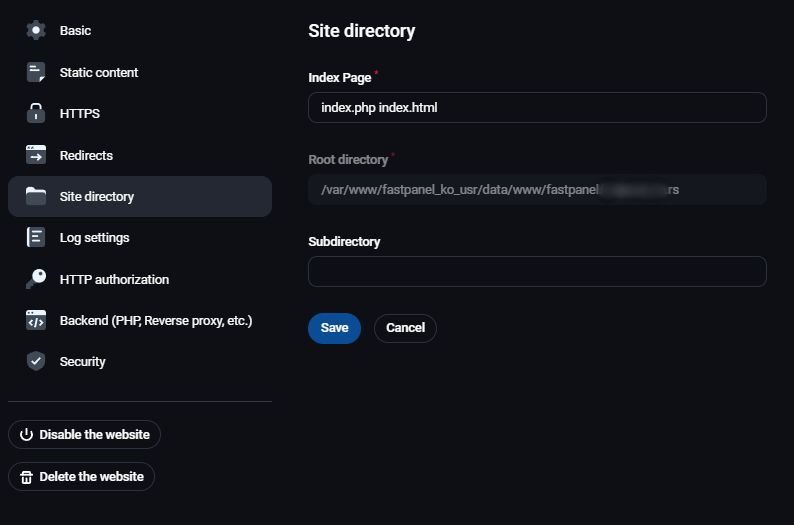Click the Backend code bracket icon

(x=36, y=321)
